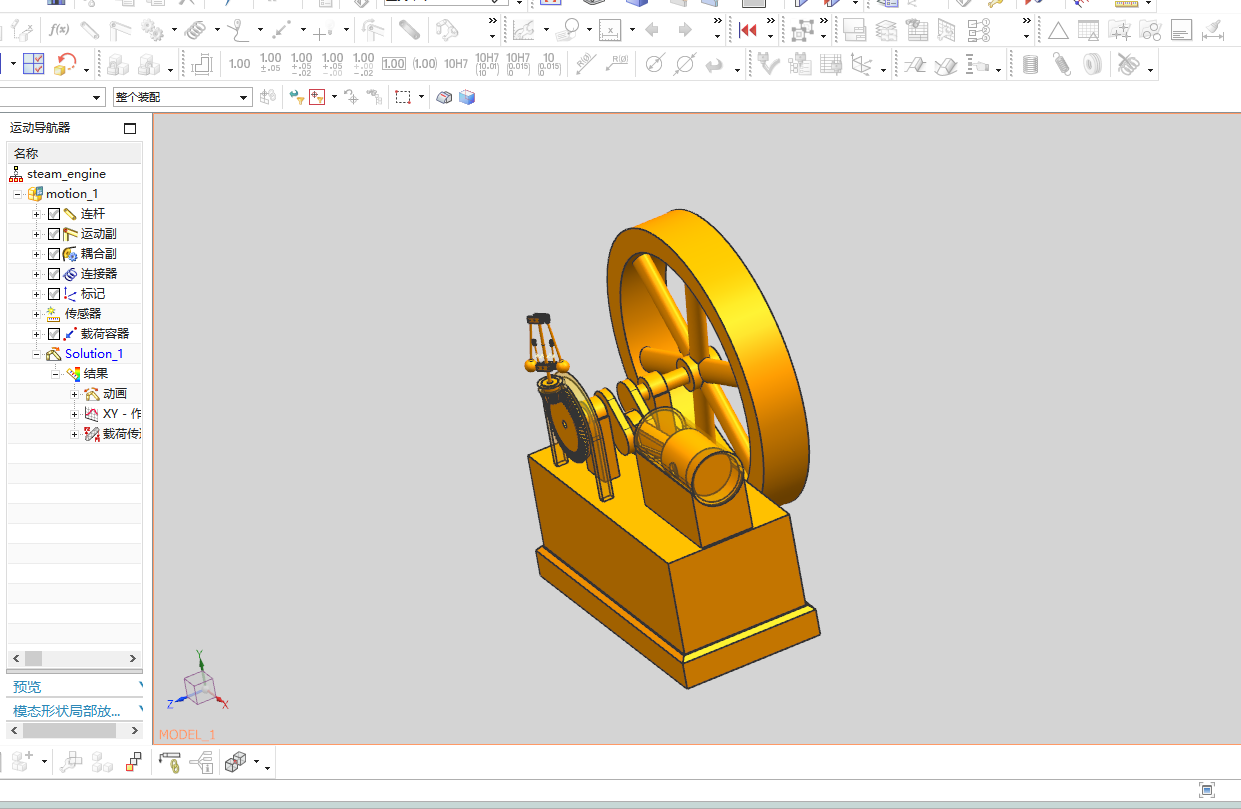Image resolution: width=1241 pixels, height=809 pixels.
Task: Expand the 动画 animation node
Action: coord(75,394)
